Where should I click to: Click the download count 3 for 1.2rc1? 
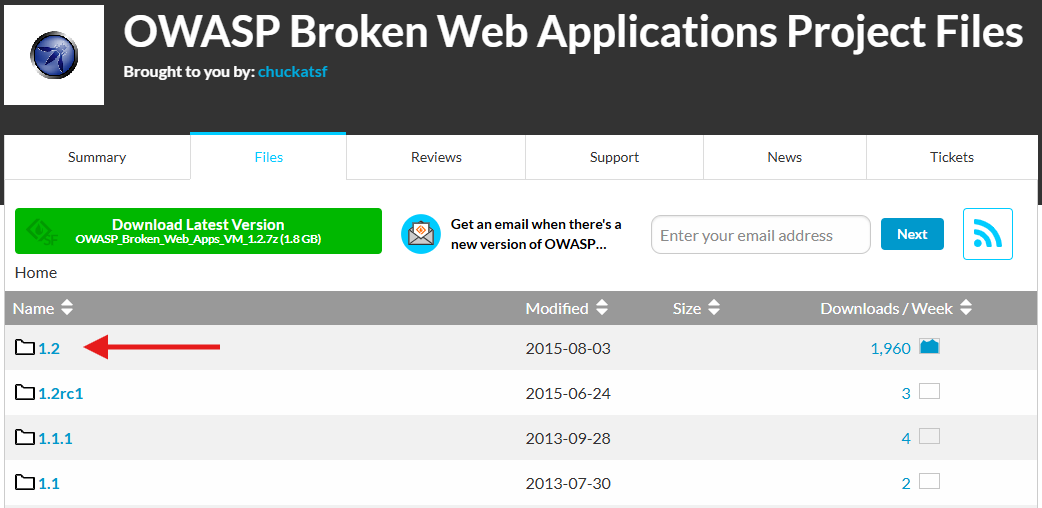pos(906,394)
